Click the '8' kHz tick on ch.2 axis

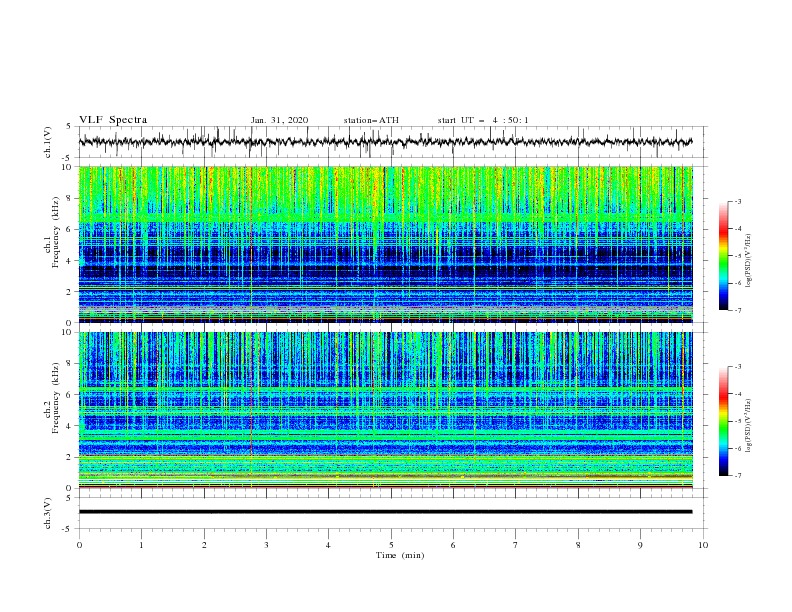(x=70, y=363)
